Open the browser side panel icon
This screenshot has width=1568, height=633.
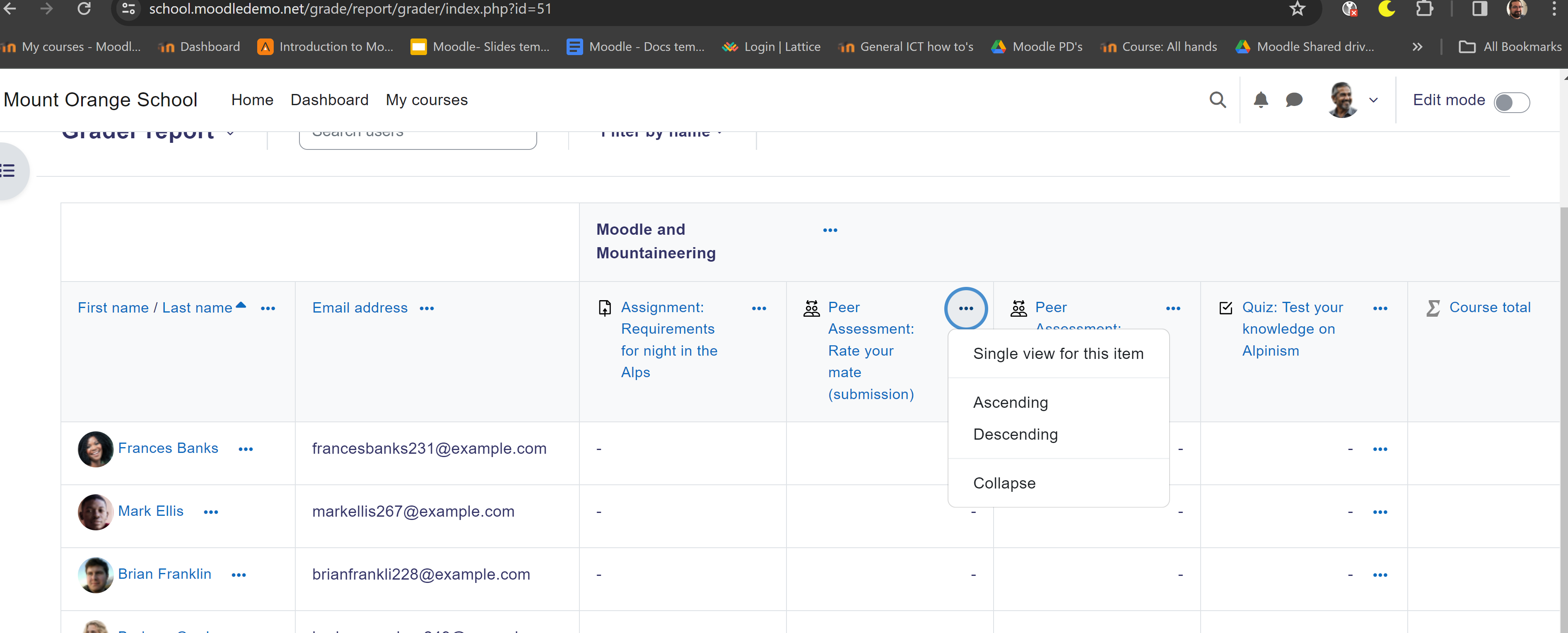[x=1480, y=9]
